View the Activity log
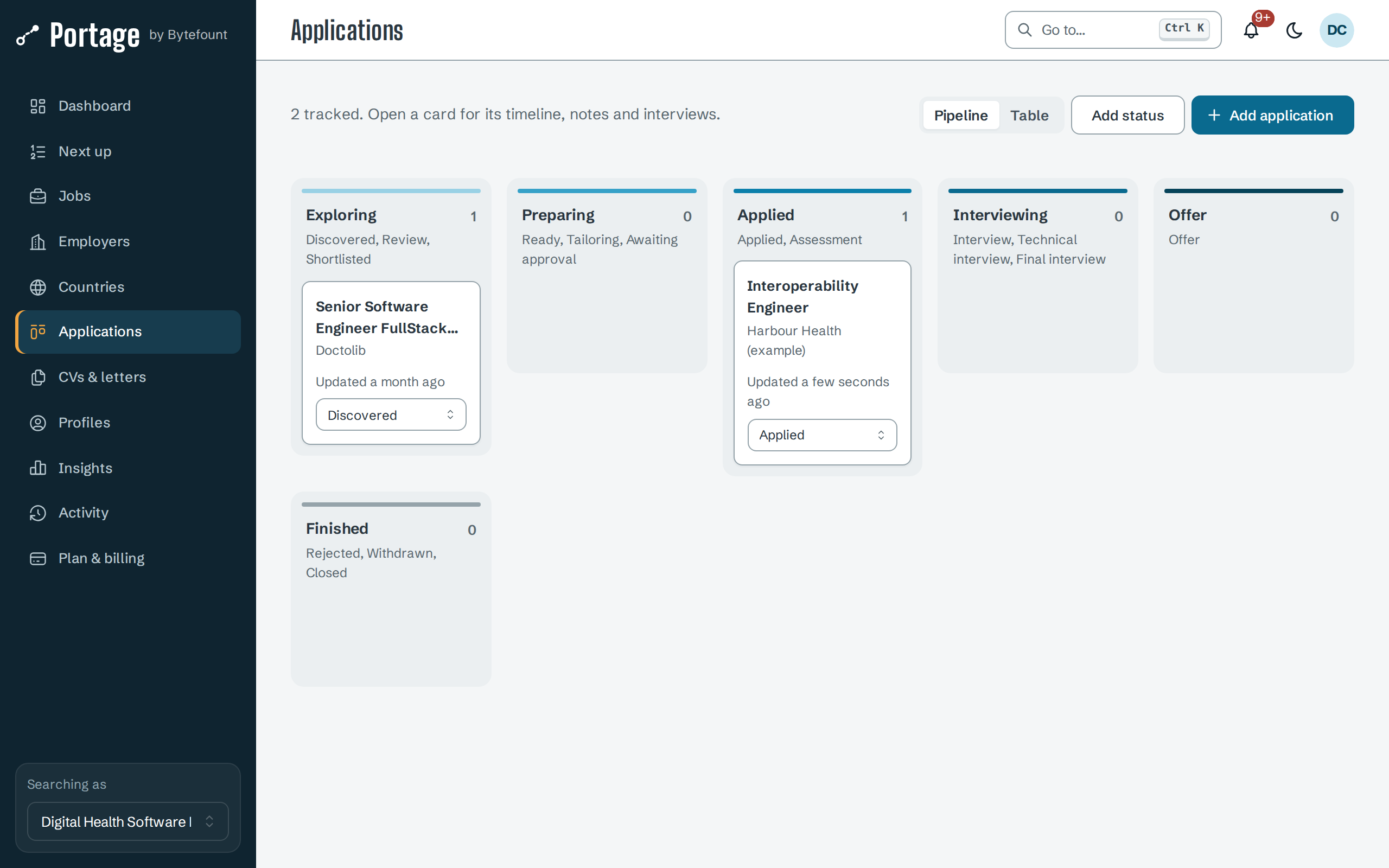 coord(128,513)
